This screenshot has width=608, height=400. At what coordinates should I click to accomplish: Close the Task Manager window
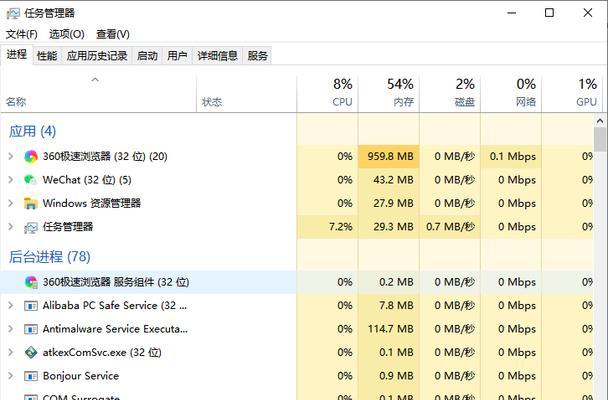click(587, 13)
